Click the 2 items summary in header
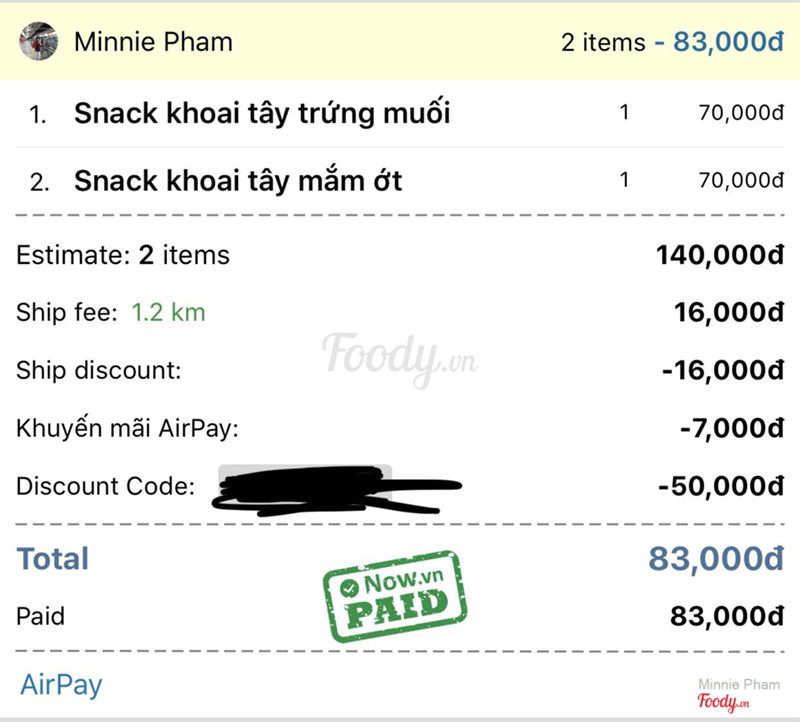800x722 pixels. click(x=603, y=43)
